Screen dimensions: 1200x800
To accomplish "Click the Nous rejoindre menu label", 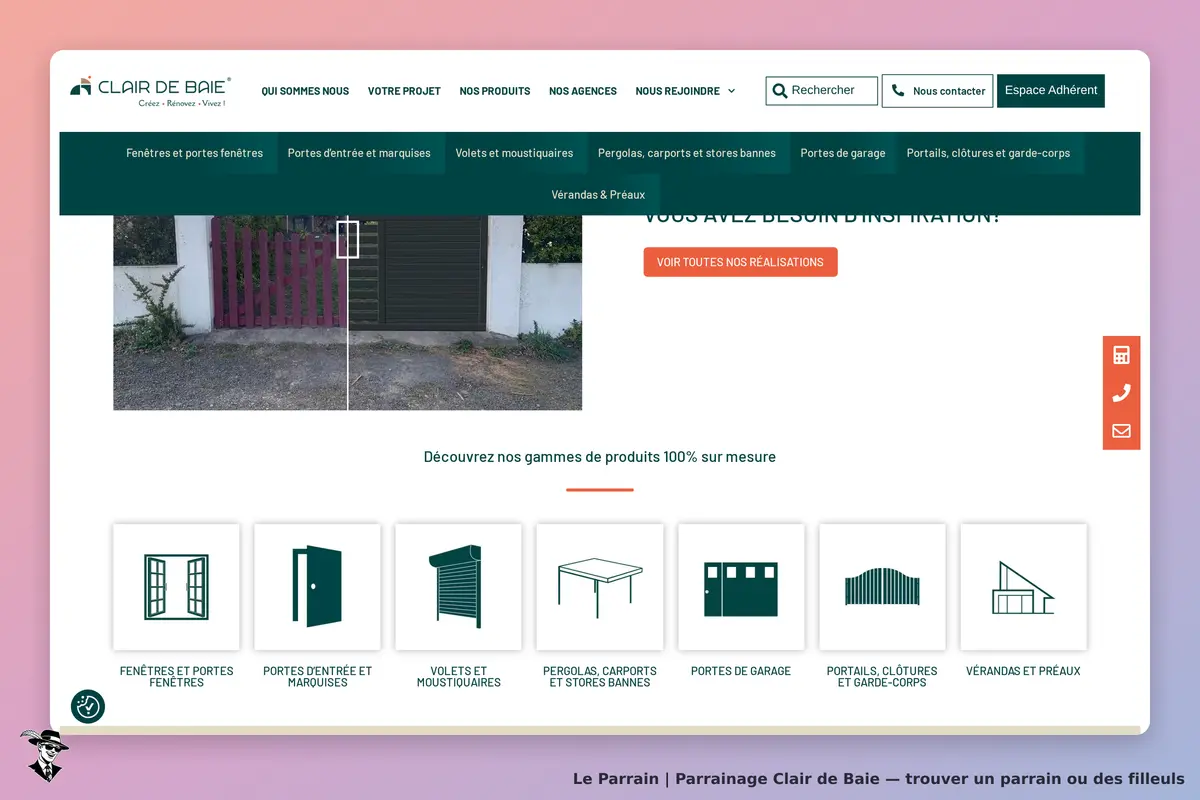I will (678, 91).
